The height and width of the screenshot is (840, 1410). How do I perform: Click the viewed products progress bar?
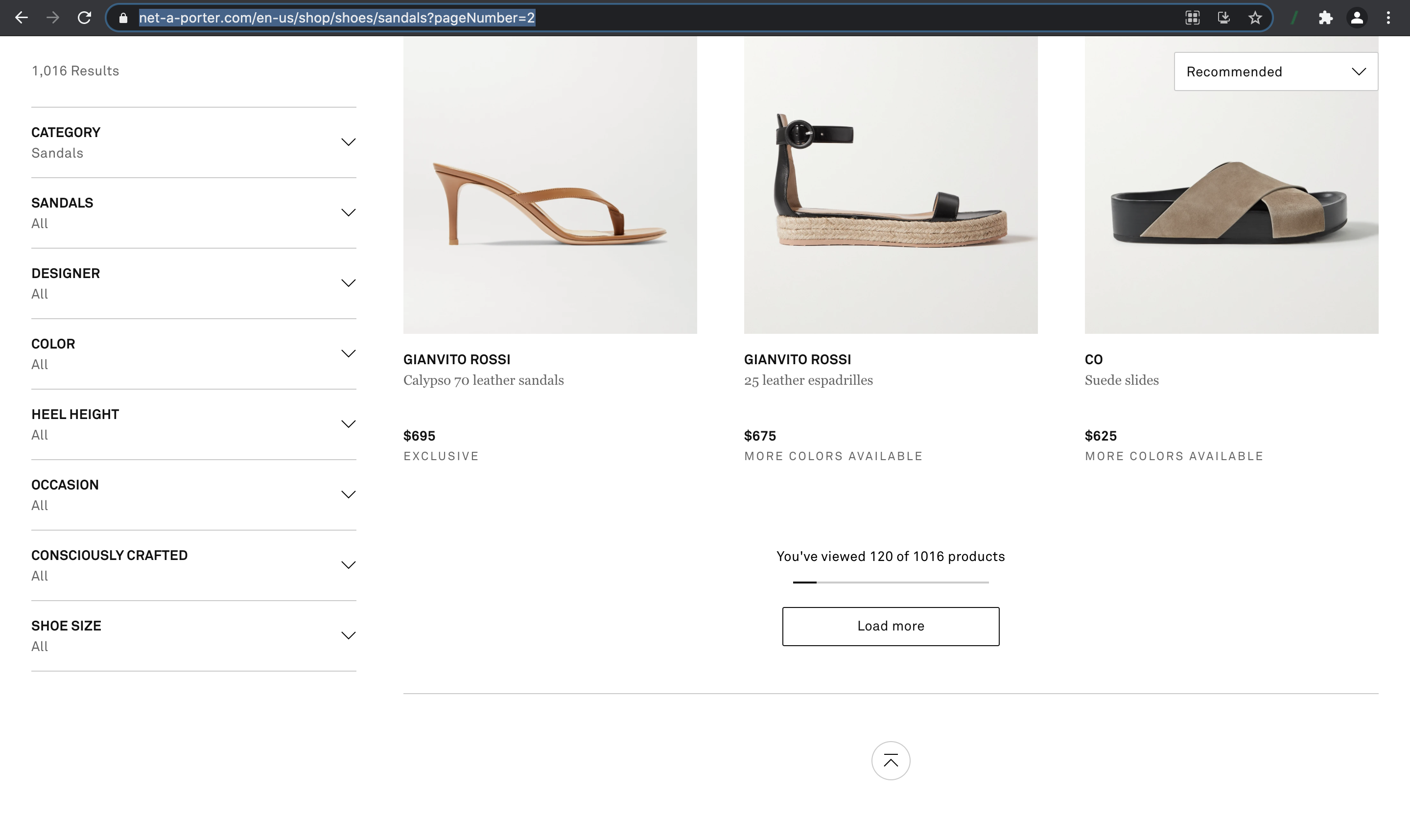coord(891,582)
